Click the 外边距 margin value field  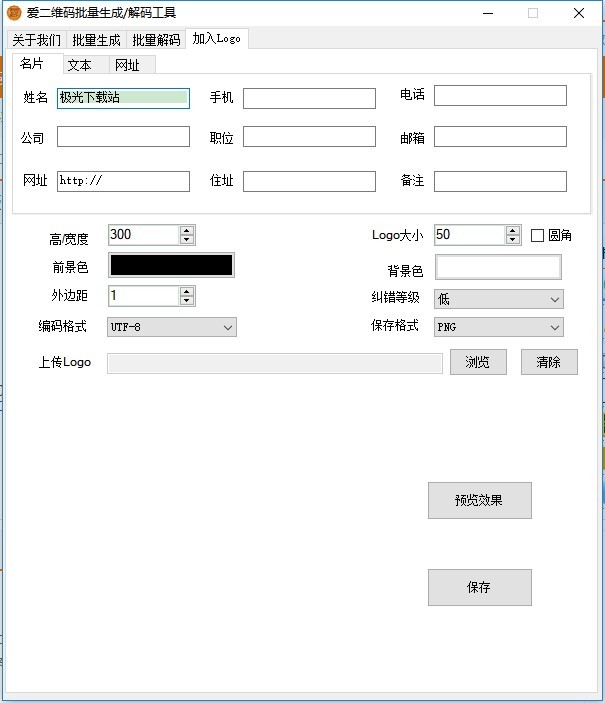(x=144, y=296)
